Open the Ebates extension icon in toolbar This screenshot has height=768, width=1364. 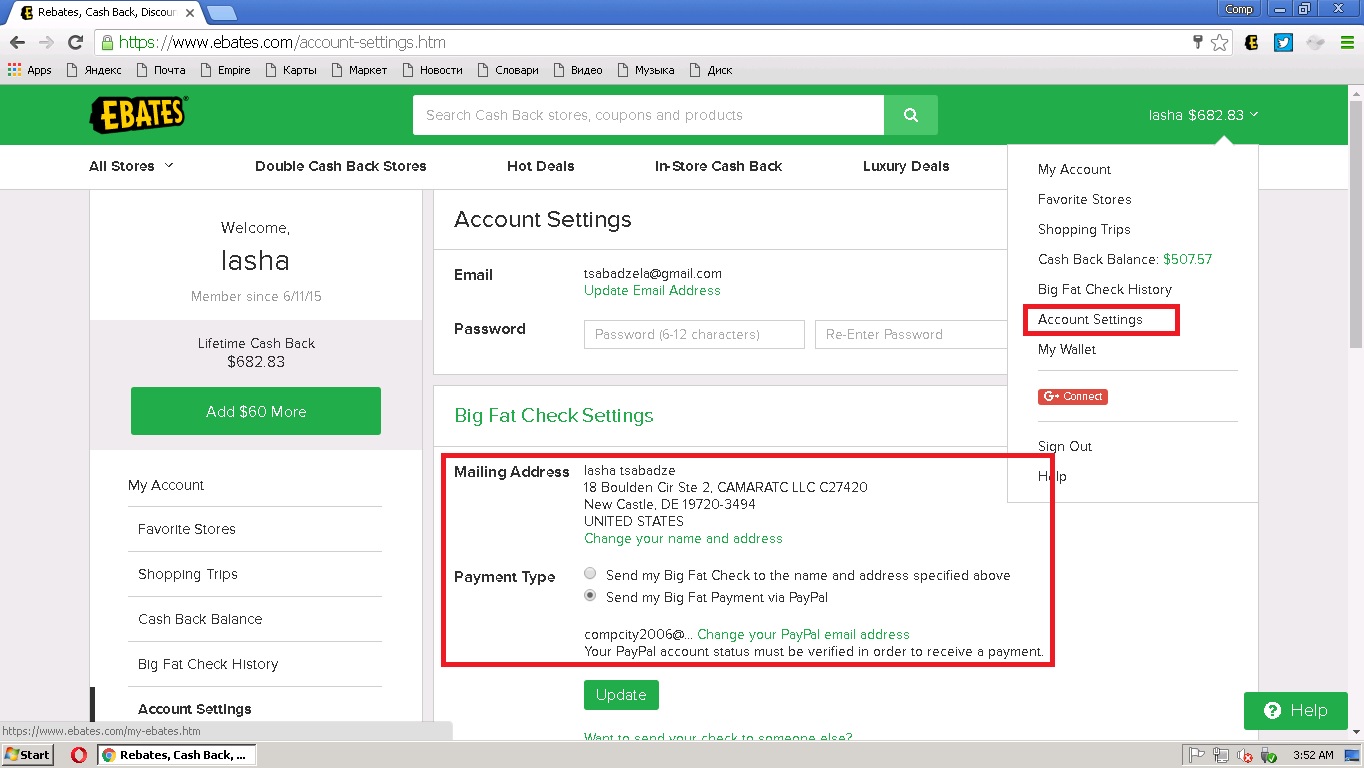1251,43
